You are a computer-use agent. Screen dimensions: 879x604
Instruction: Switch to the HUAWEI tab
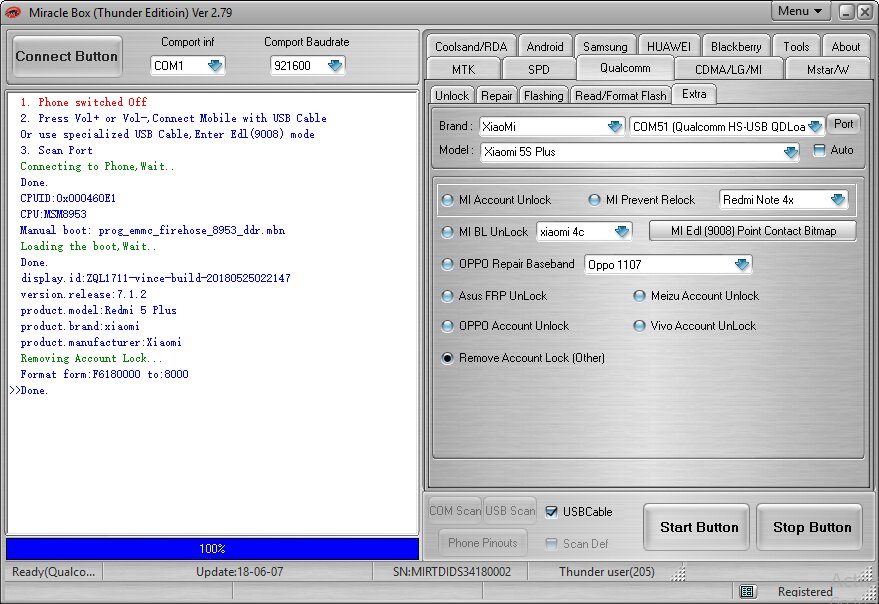coord(669,47)
